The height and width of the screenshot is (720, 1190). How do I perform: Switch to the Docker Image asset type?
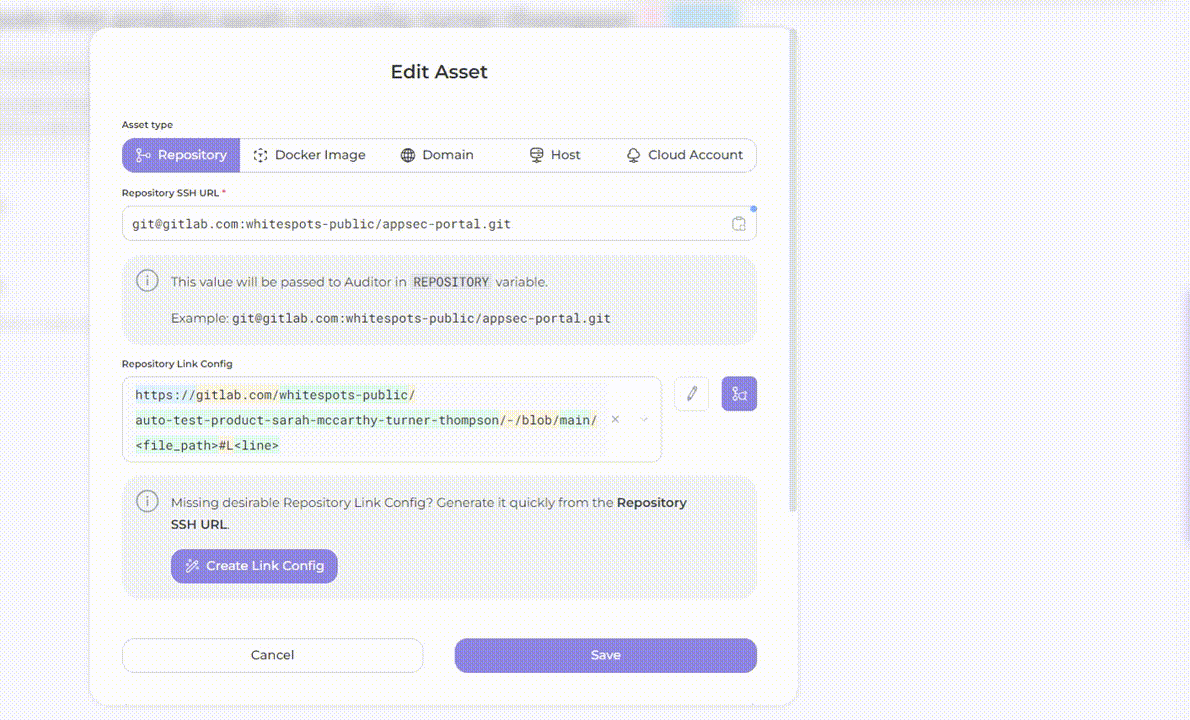click(x=309, y=155)
